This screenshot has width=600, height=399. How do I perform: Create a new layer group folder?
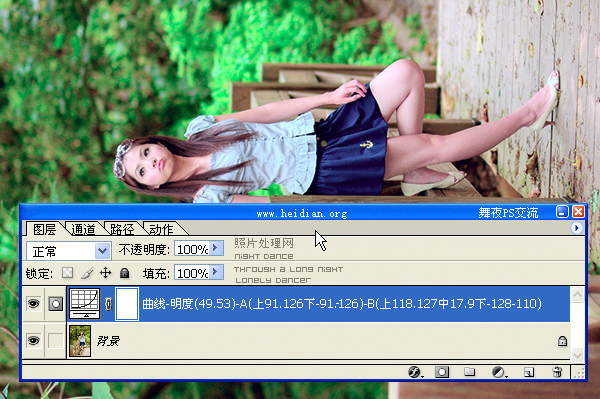[470, 372]
